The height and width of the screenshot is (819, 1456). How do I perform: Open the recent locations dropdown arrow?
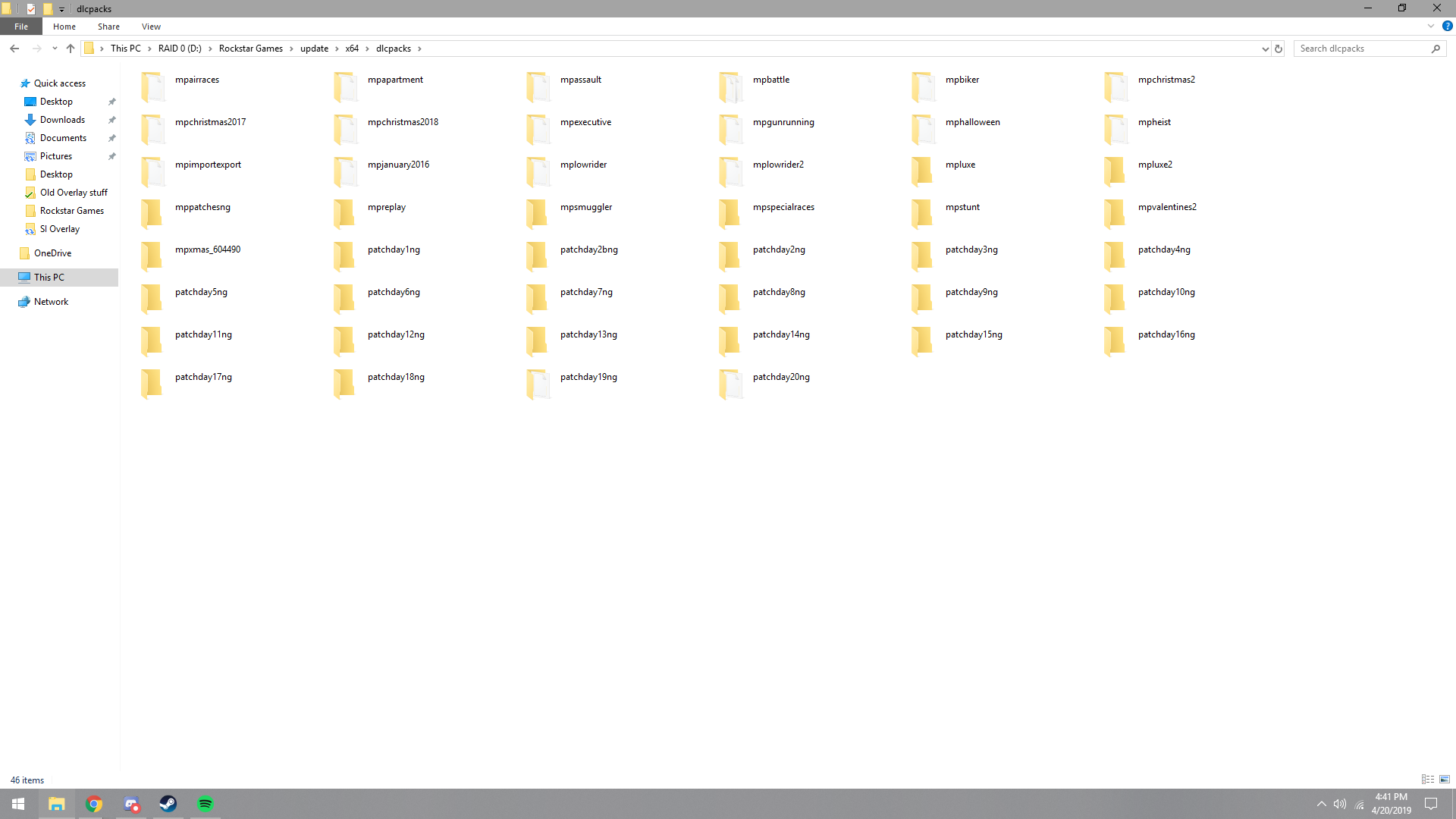[x=55, y=49]
